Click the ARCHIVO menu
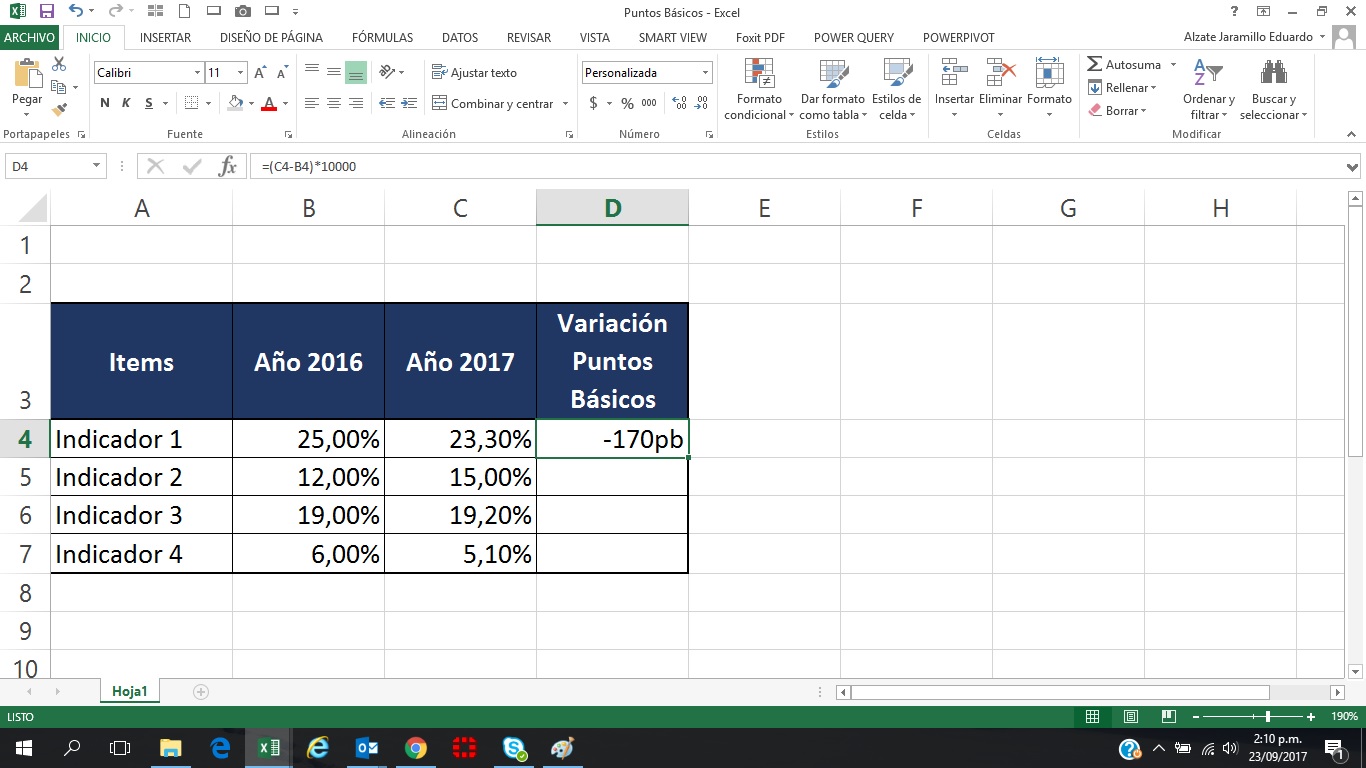This screenshot has width=1366, height=768. (29, 37)
